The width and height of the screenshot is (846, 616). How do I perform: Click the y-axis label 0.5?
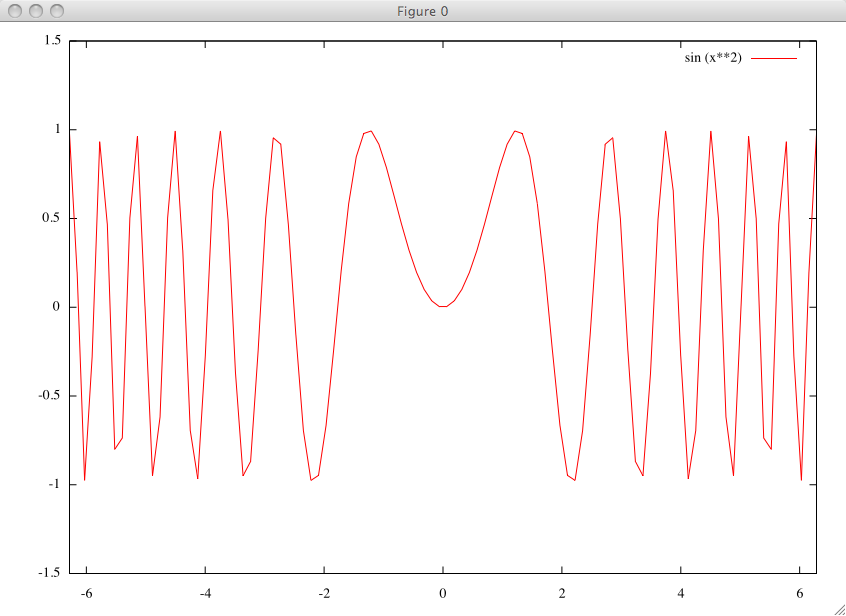click(53, 218)
